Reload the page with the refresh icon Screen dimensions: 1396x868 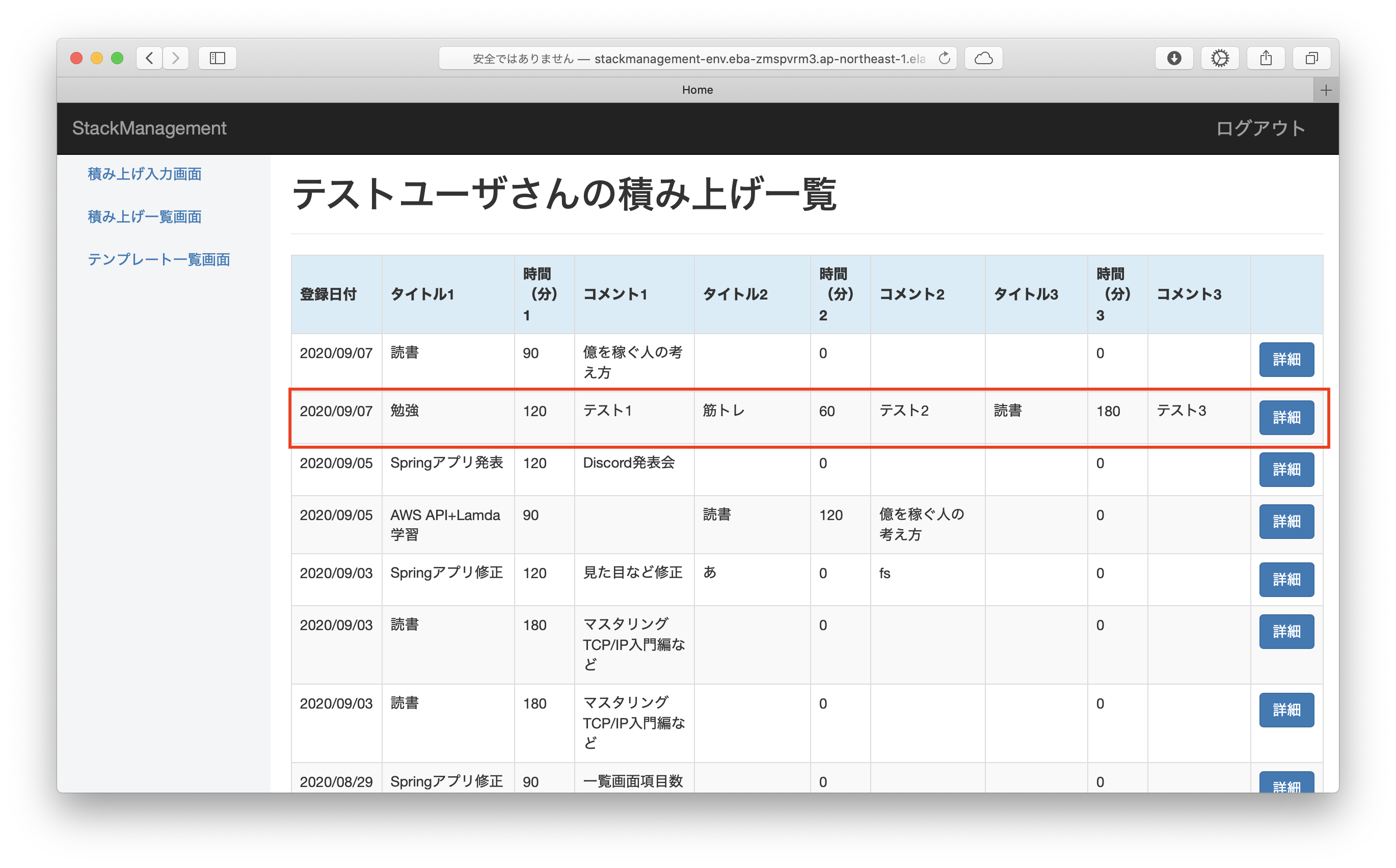(x=945, y=58)
